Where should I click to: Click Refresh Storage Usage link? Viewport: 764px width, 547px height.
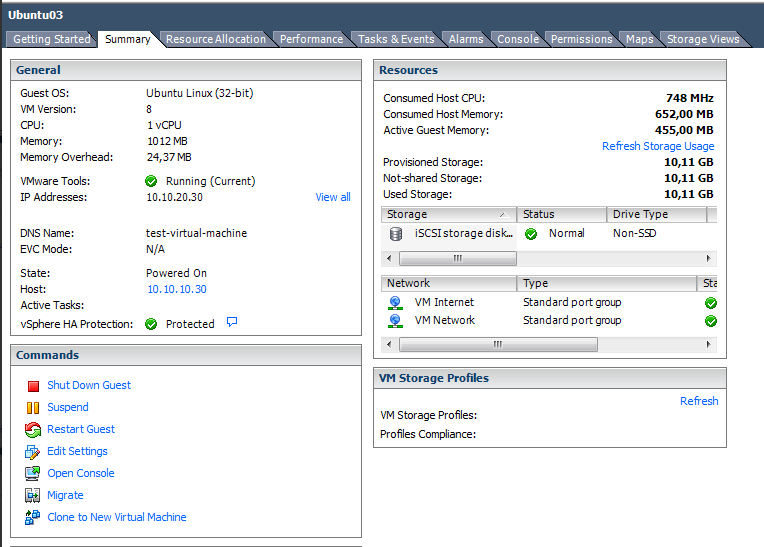(x=658, y=146)
